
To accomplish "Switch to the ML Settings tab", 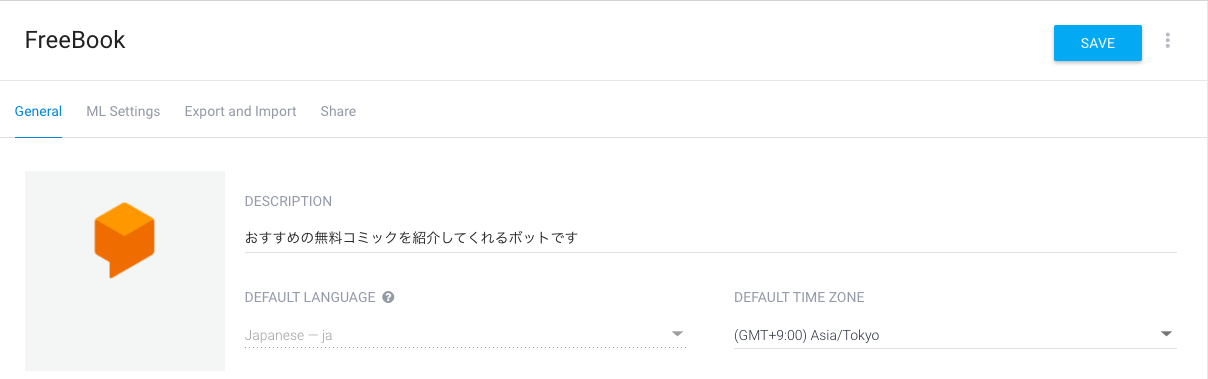I will pos(123,111).
